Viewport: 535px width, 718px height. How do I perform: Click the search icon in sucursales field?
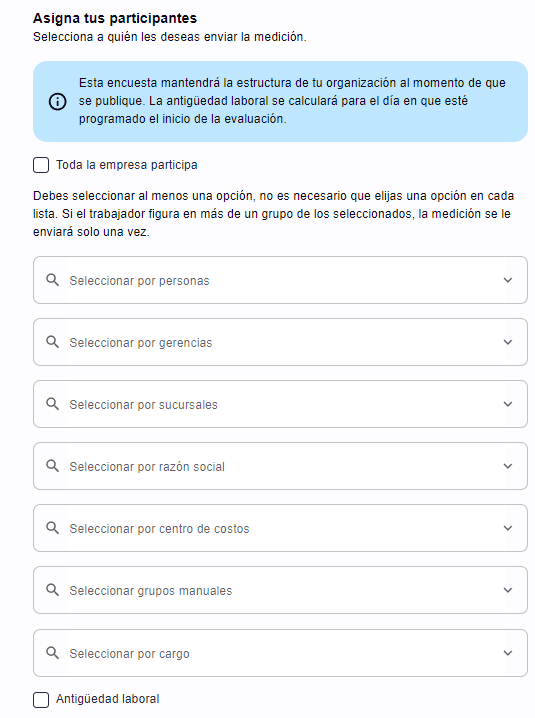[53, 404]
